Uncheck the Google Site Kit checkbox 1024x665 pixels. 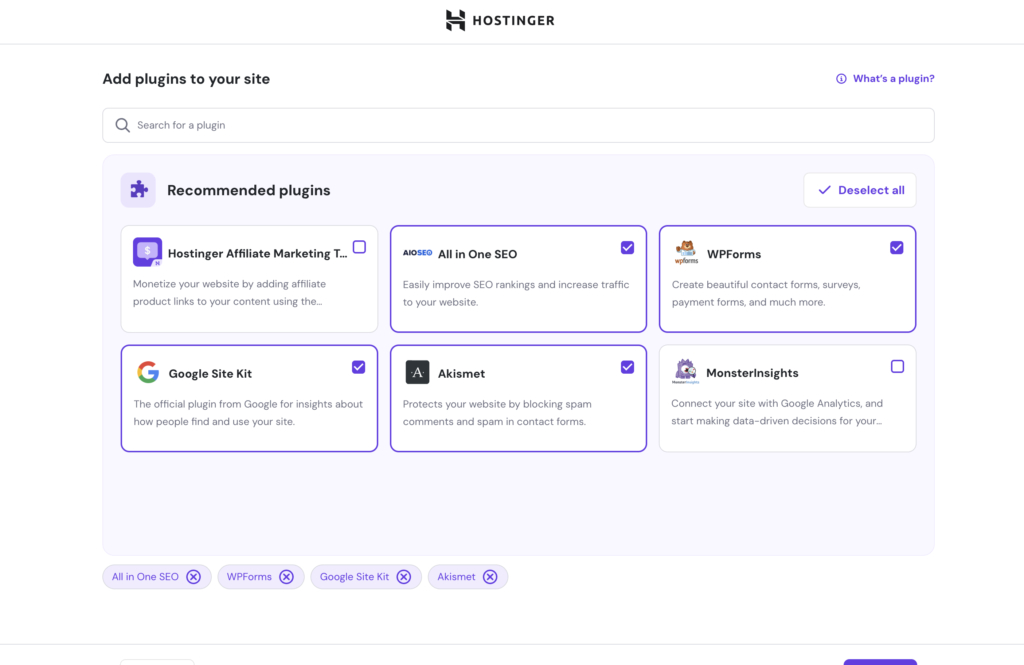coord(359,367)
